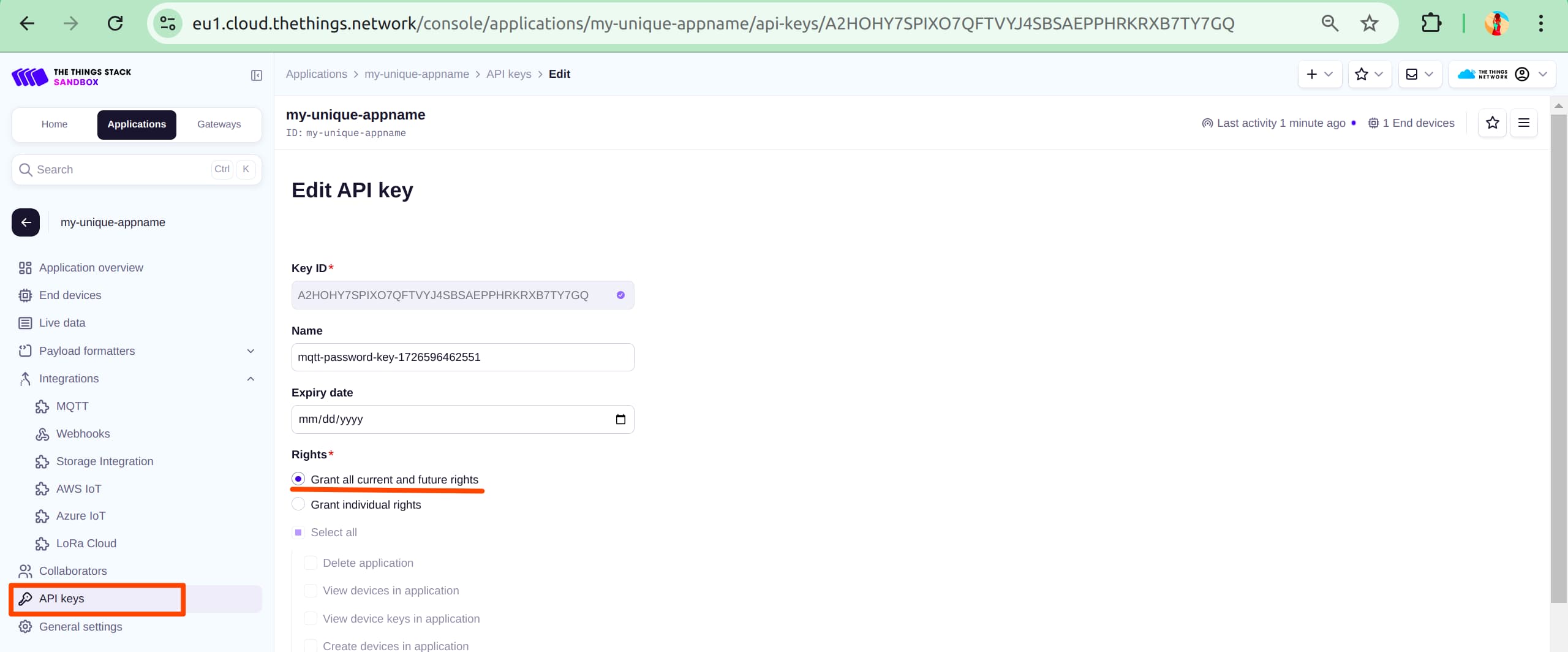This screenshot has height=652, width=1568.
Task: Click the API key Name input field
Action: pos(462,357)
